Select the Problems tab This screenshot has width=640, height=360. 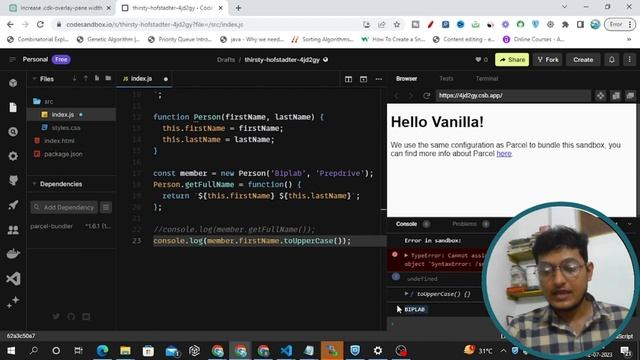click(464, 224)
